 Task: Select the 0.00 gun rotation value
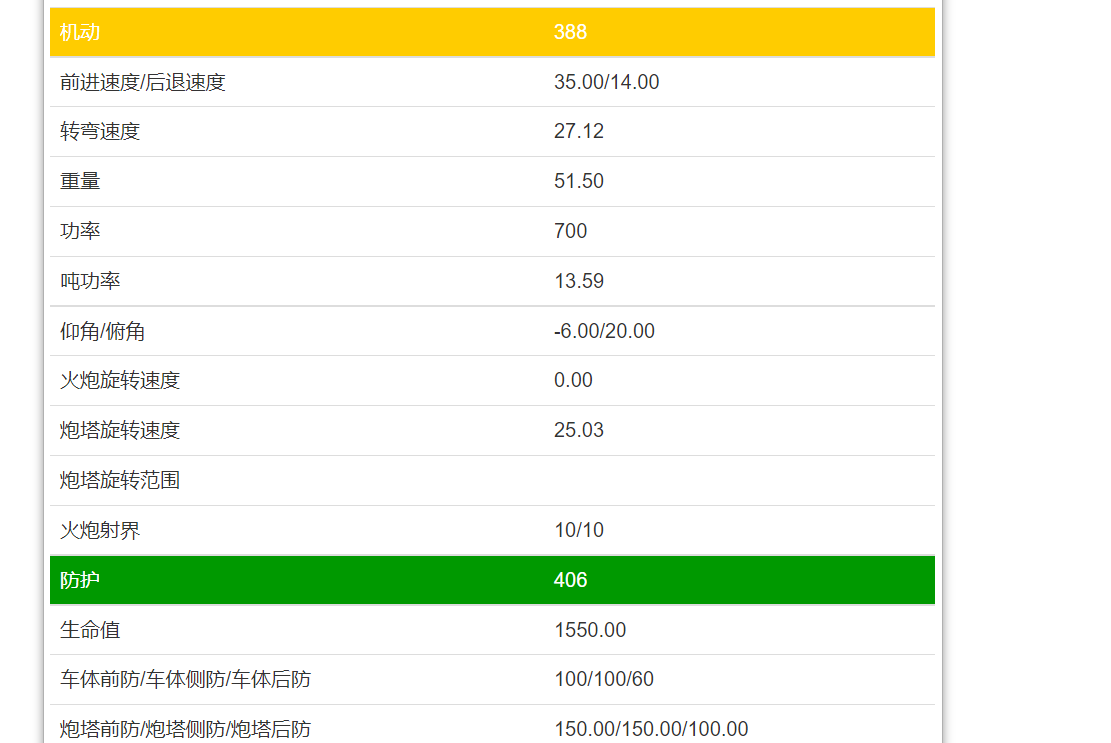pyautogui.click(x=573, y=380)
